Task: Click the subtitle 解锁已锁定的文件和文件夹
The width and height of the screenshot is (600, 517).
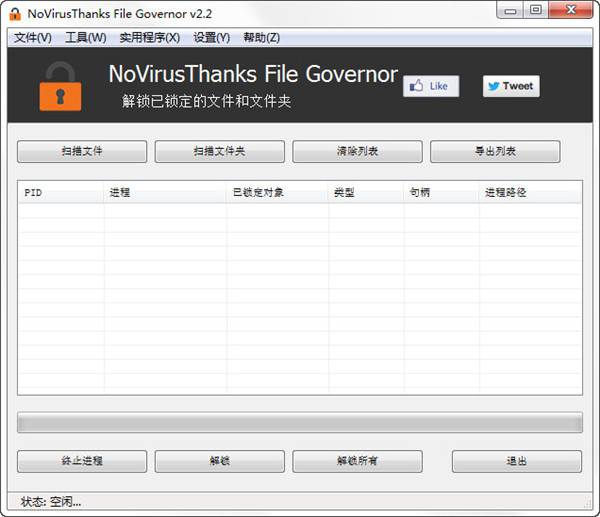Action: point(207,101)
